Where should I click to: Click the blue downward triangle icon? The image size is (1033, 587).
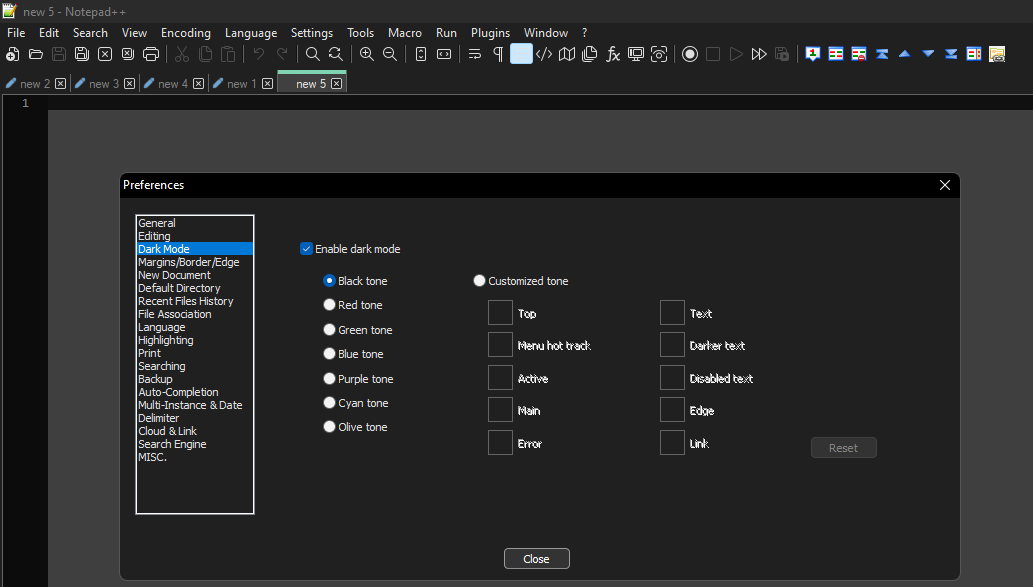(x=928, y=54)
